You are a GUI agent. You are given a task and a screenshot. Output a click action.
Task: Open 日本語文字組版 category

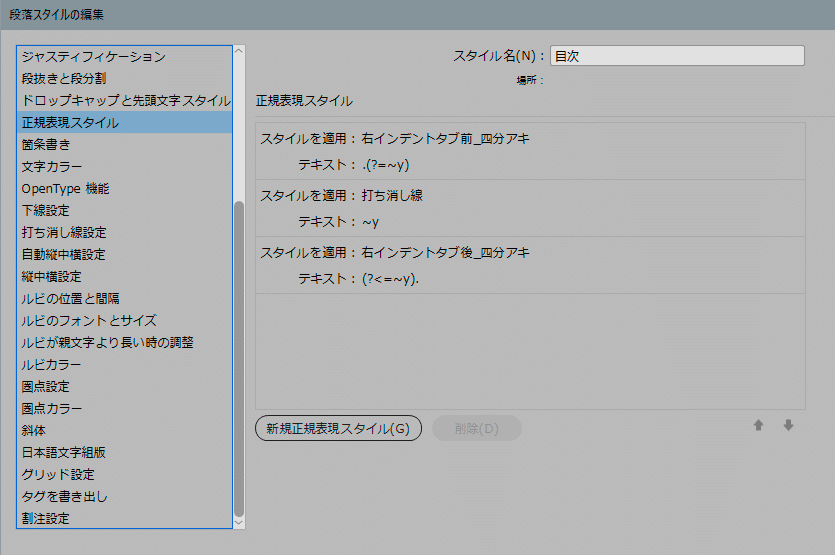coord(124,453)
